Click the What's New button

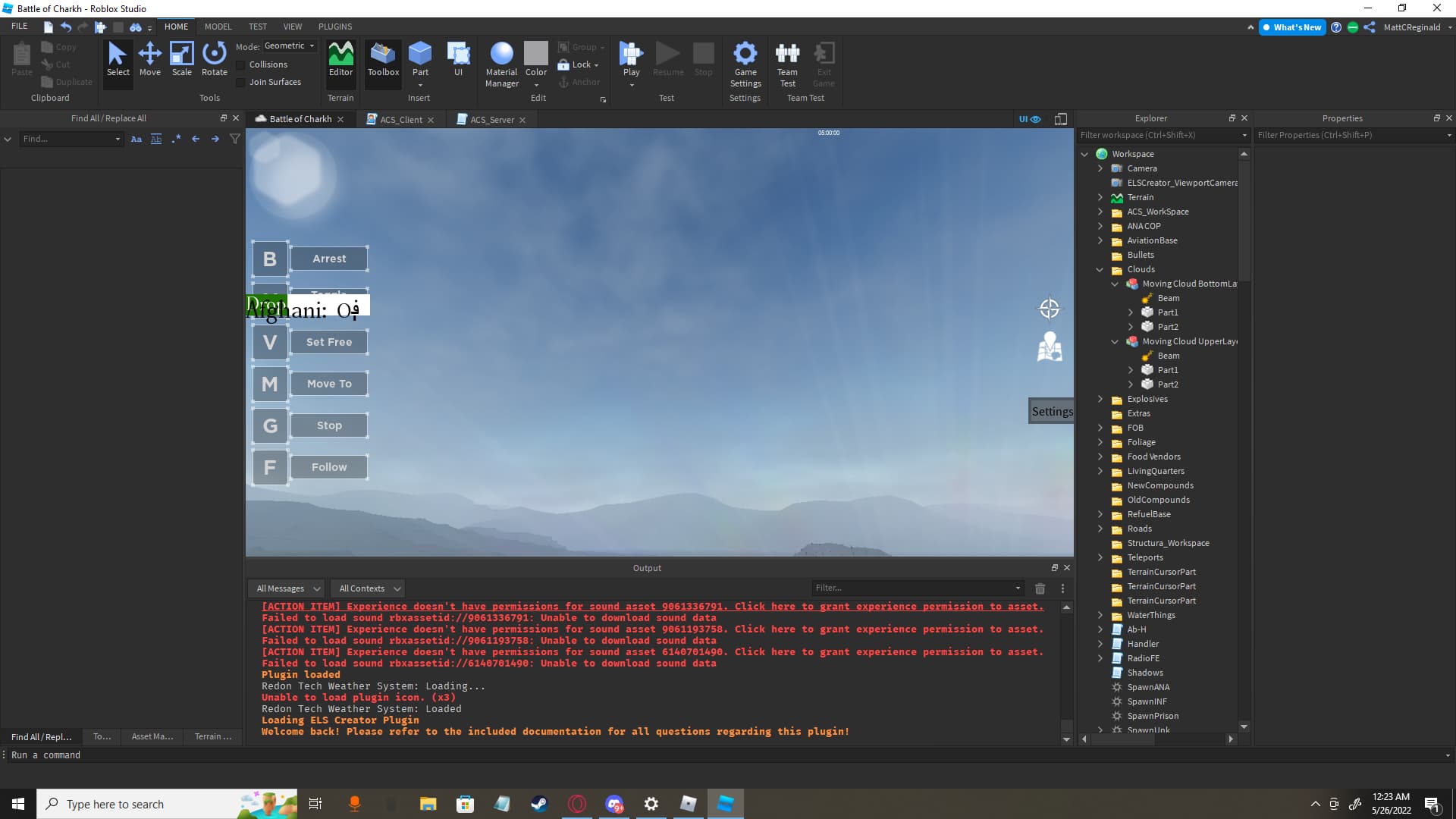(x=1292, y=27)
